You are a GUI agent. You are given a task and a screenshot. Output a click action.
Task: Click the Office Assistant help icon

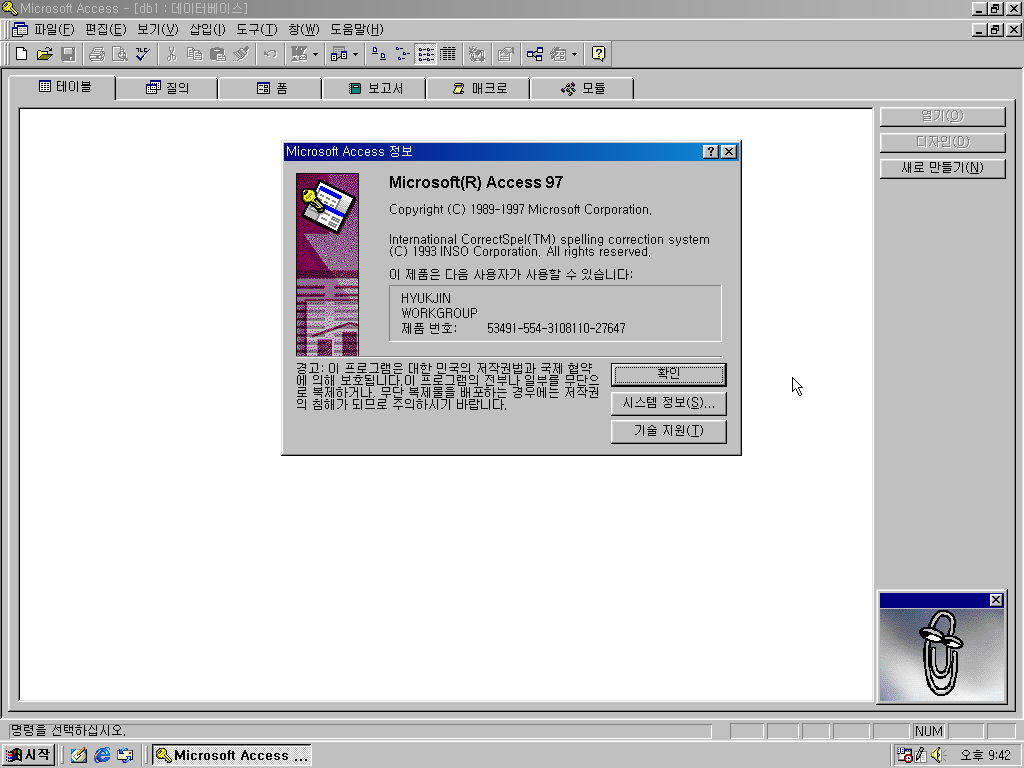(598, 54)
